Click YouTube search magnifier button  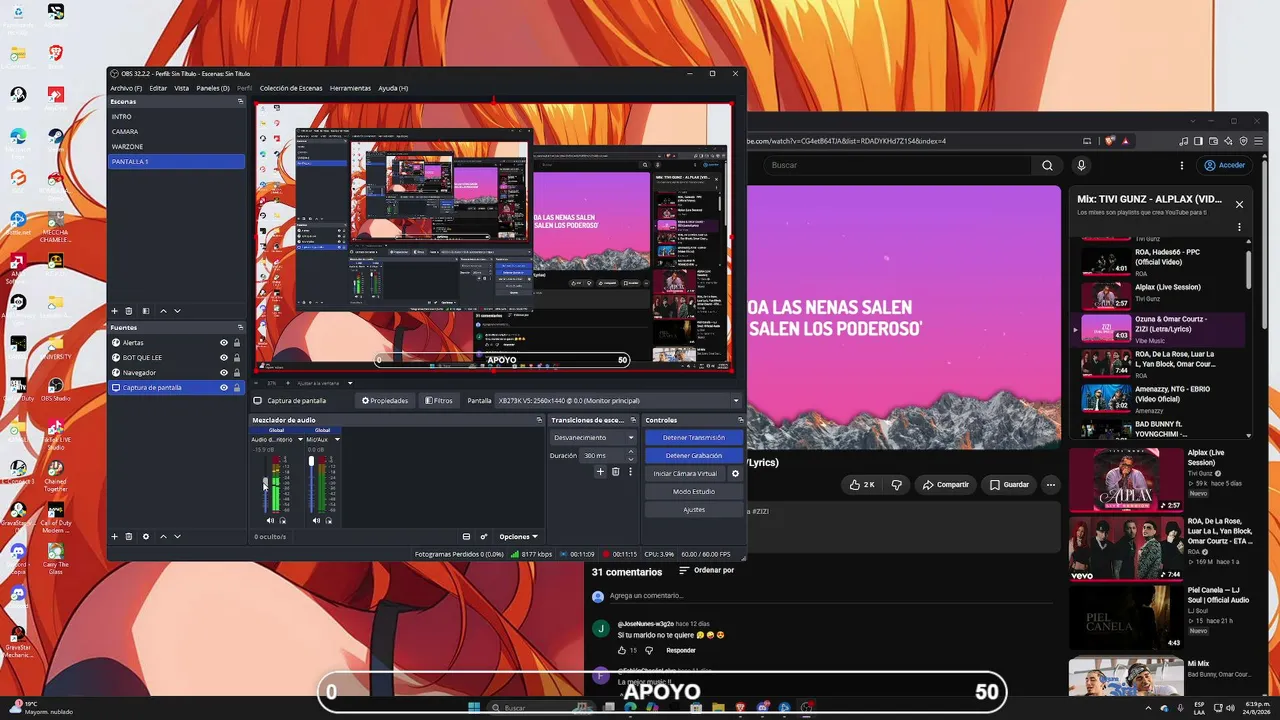coord(1047,166)
